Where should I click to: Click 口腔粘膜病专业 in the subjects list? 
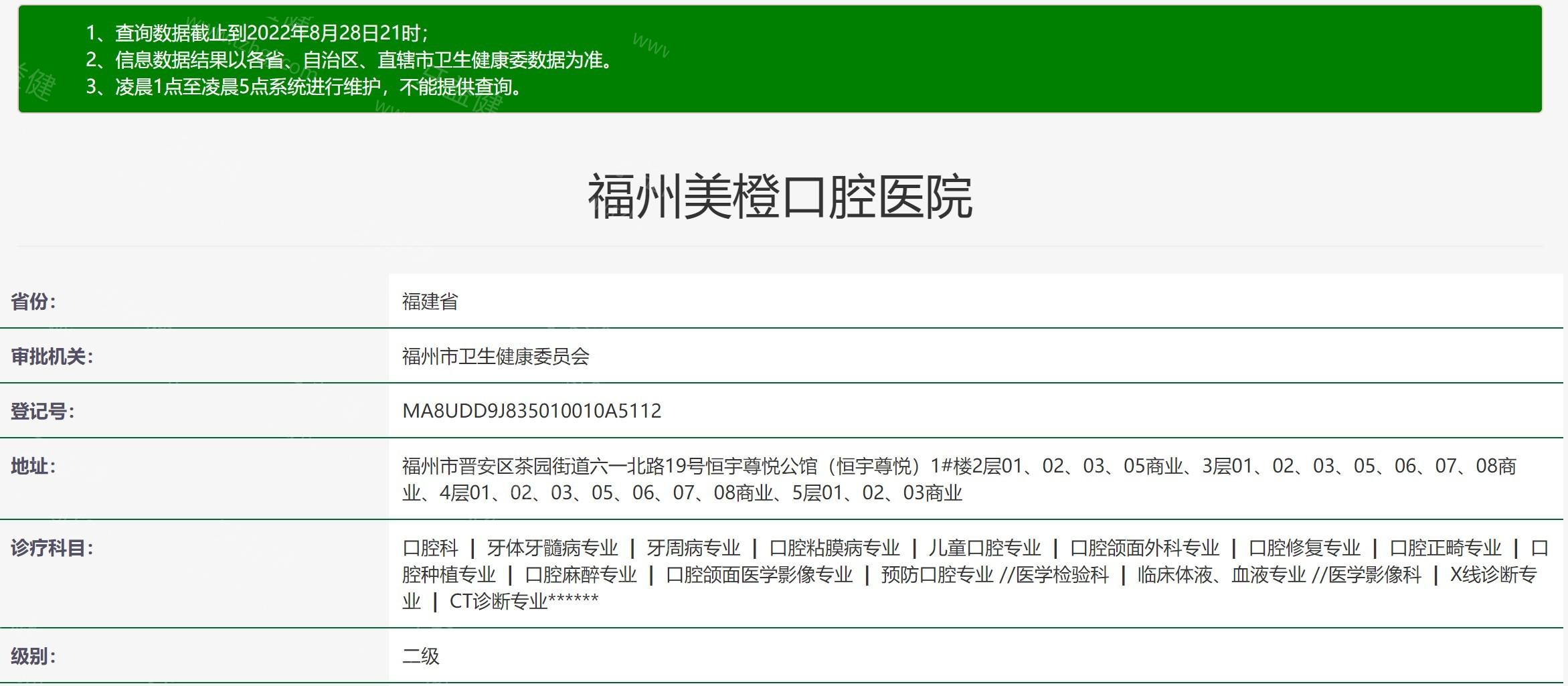(835, 548)
